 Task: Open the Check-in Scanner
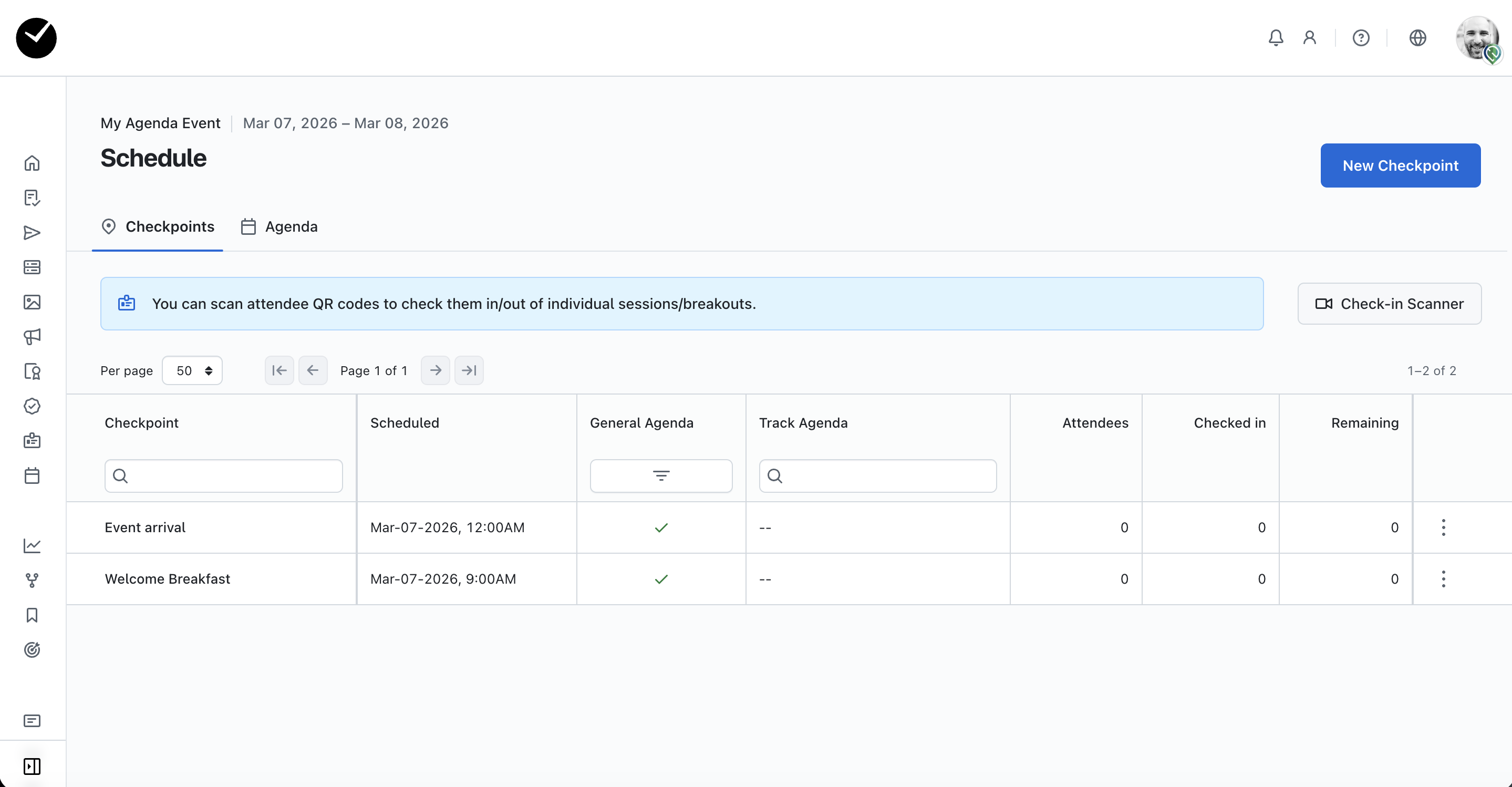coord(1389,304)
